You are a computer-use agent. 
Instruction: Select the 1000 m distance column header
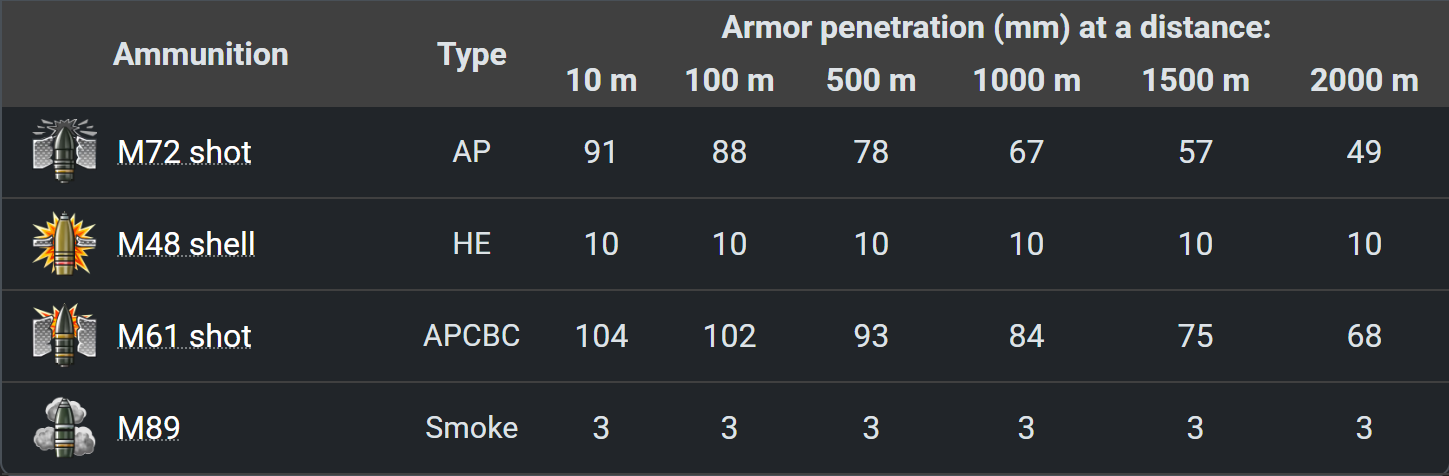pyautogui.click(x=1026, y=81)
